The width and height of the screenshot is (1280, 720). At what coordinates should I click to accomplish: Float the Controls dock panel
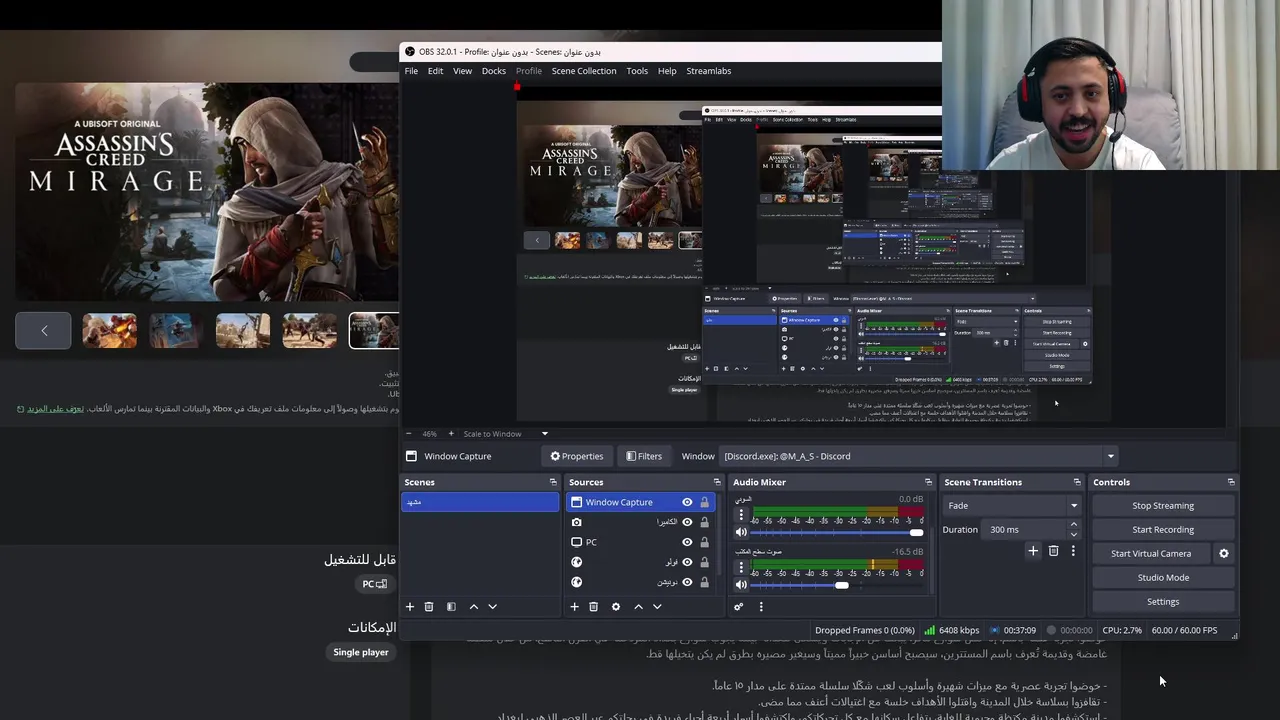1231,482
